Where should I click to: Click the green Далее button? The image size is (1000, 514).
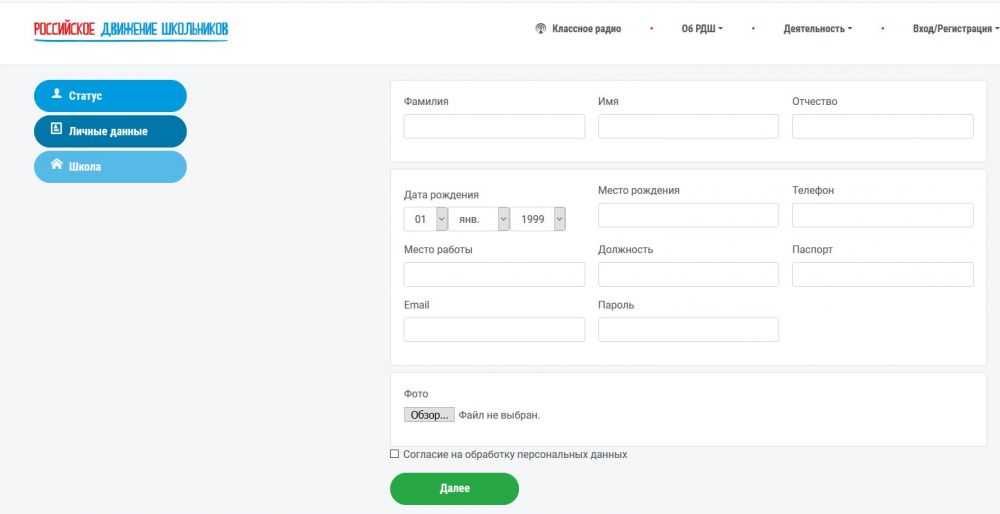(x=455, y=488)
